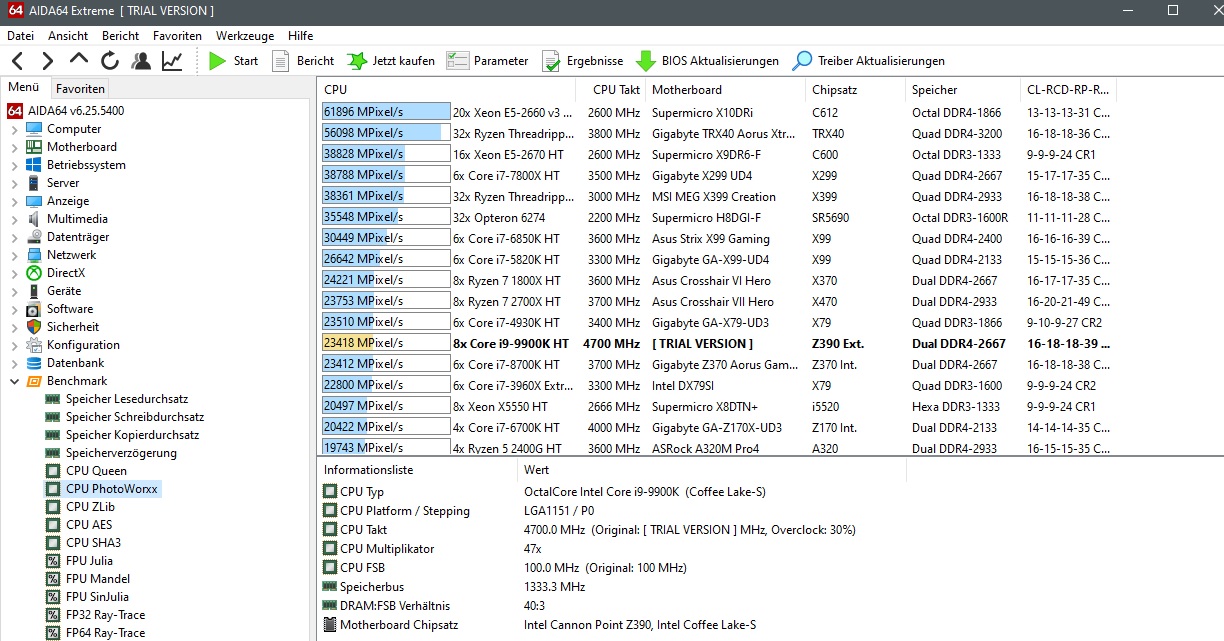Image resolution: width=1224 pixels, height=641 pixels.
Task: Select Geräte in the tree
Action: coord(64,291)
